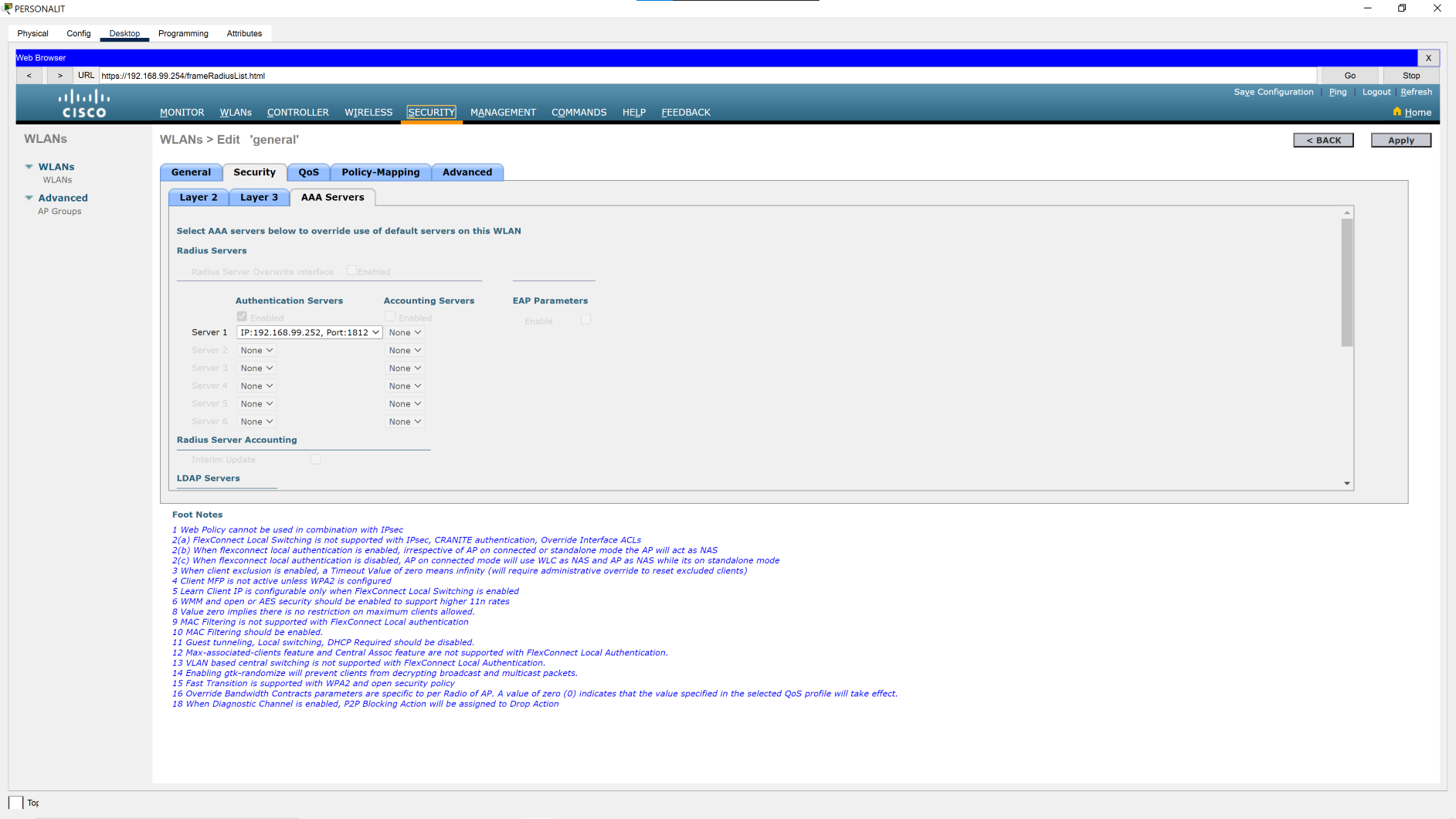
Task: Open Server 1 authentication server dropdown
Action: click(x=309, y=333)
